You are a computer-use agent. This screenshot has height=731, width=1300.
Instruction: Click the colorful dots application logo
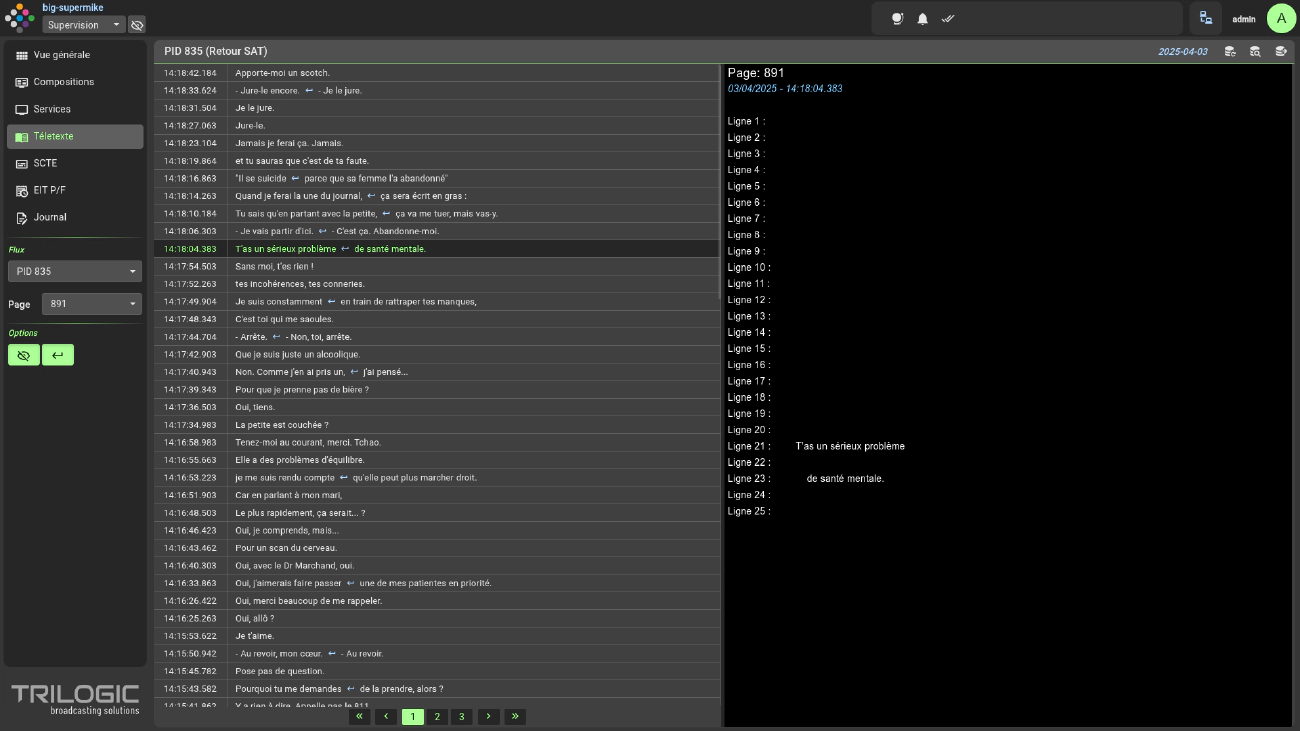pyautogui.click(x=19, y=18)
